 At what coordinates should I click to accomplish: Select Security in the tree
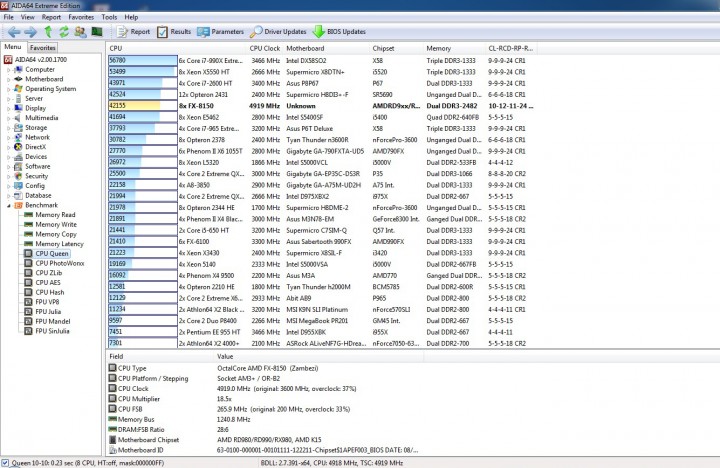tap(31, 176)
